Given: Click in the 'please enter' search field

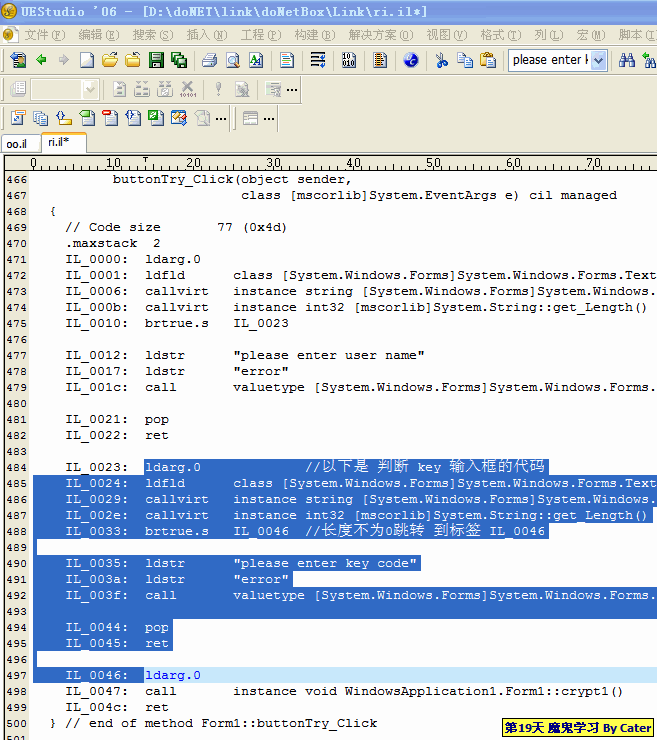Looking at the screenshot, I should click(550, 60).
